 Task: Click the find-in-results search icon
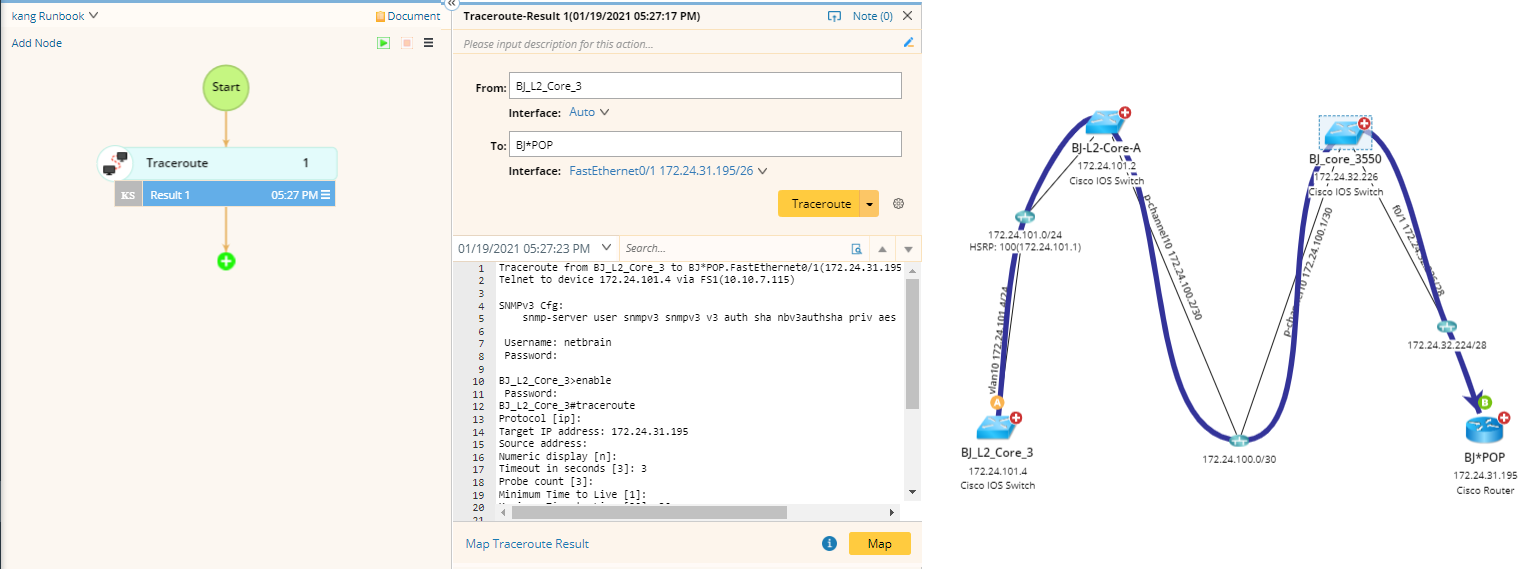[856, 248]
